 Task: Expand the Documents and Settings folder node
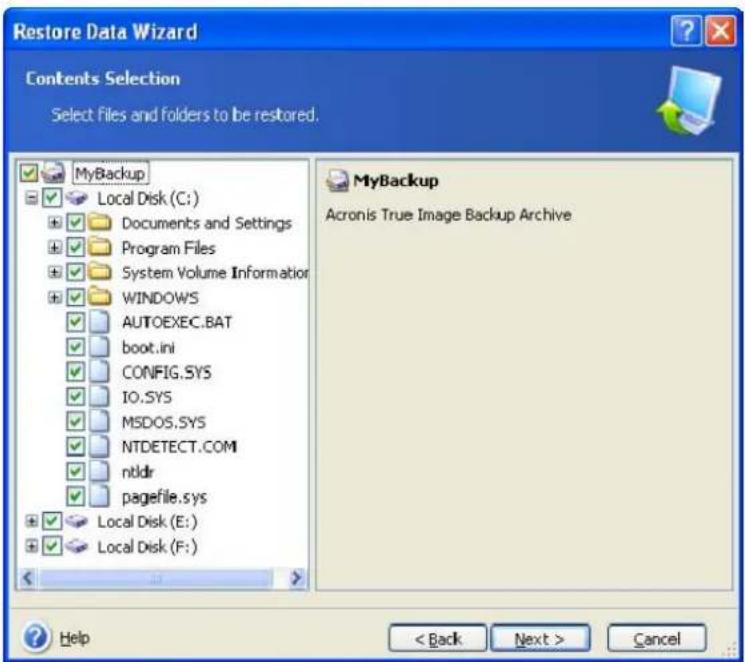pos(55,222)
